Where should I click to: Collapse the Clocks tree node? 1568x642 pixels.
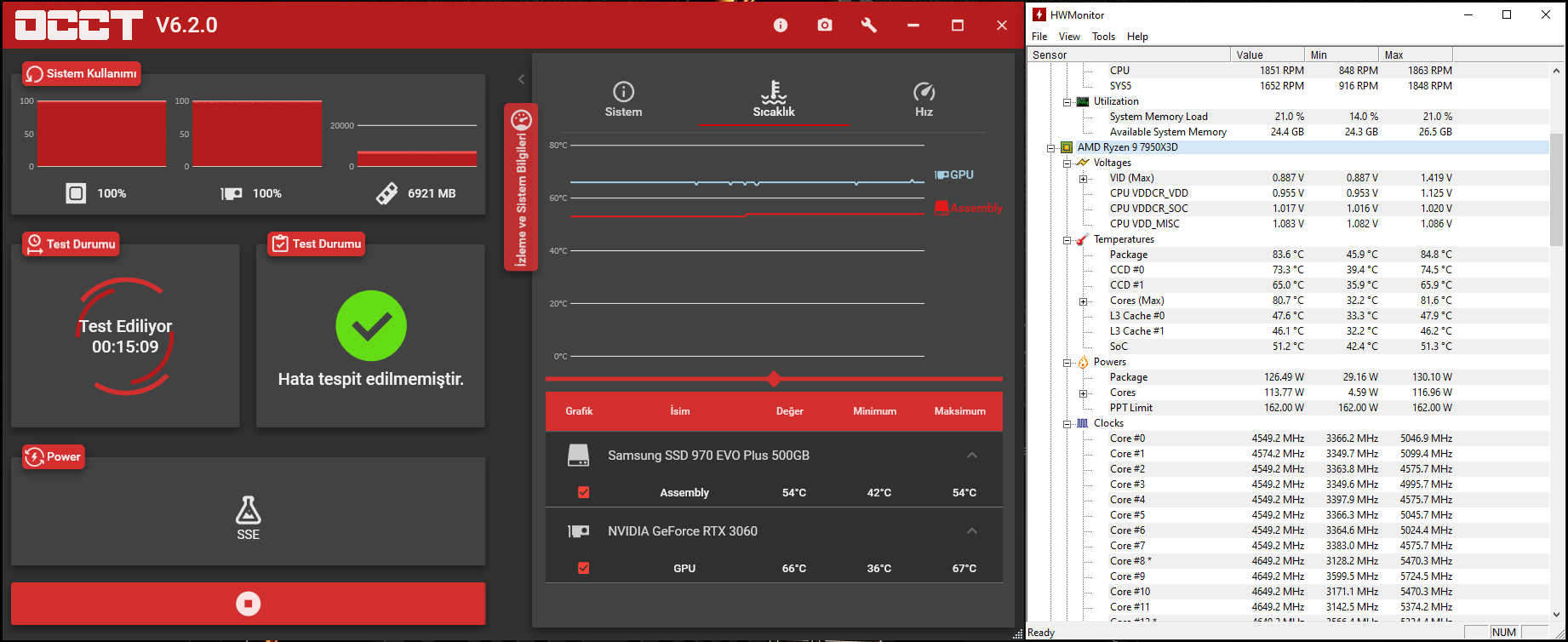click(1067, 424)
